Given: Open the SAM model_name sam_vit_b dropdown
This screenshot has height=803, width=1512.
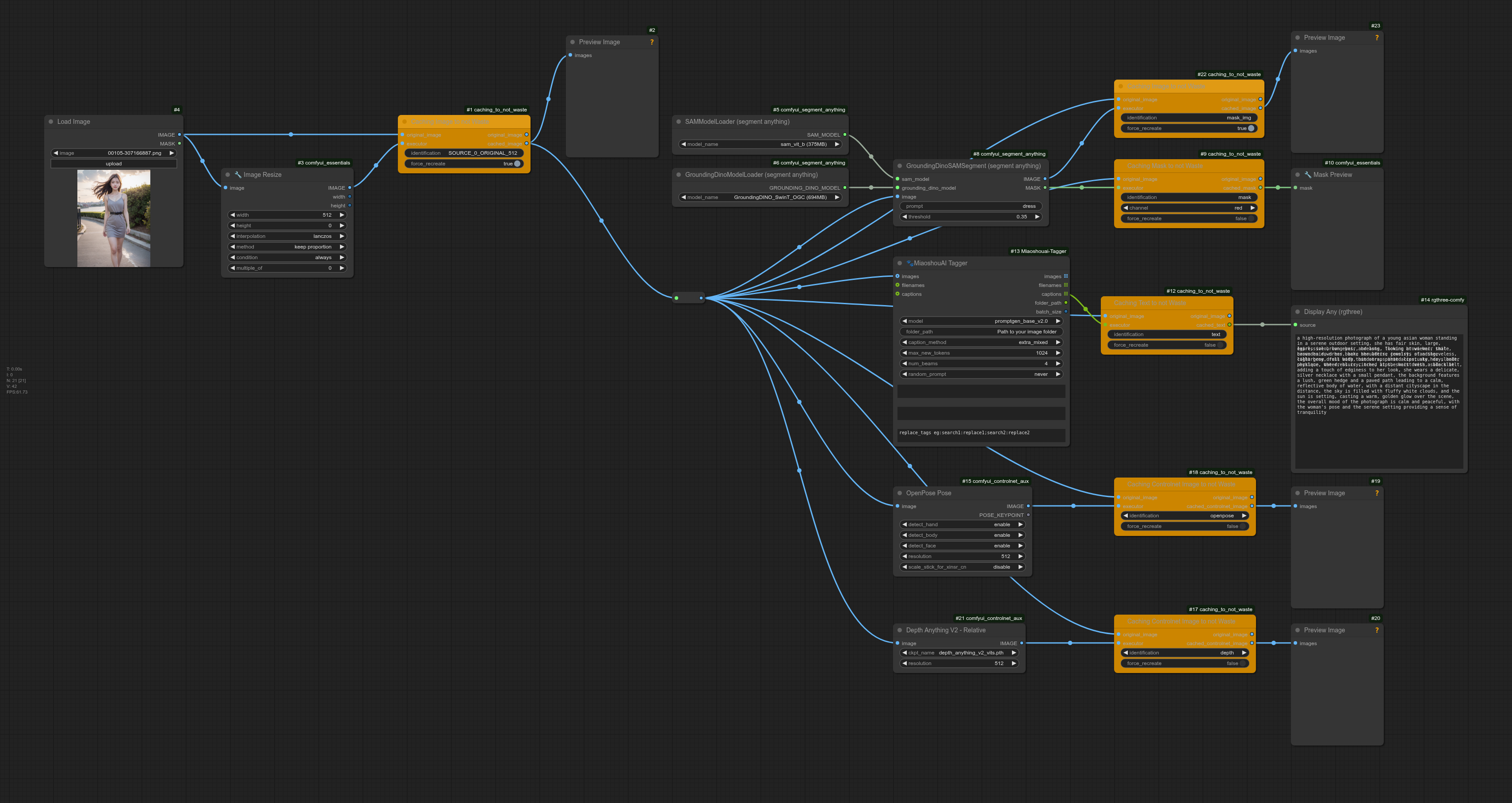Looking at the screenshot, I should [x=760, y=145].
